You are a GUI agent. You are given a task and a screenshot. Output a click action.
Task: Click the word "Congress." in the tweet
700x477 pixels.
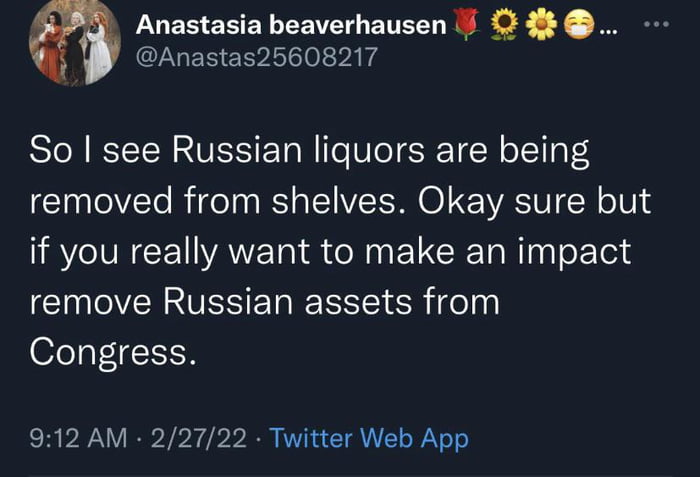pos(109,348)
